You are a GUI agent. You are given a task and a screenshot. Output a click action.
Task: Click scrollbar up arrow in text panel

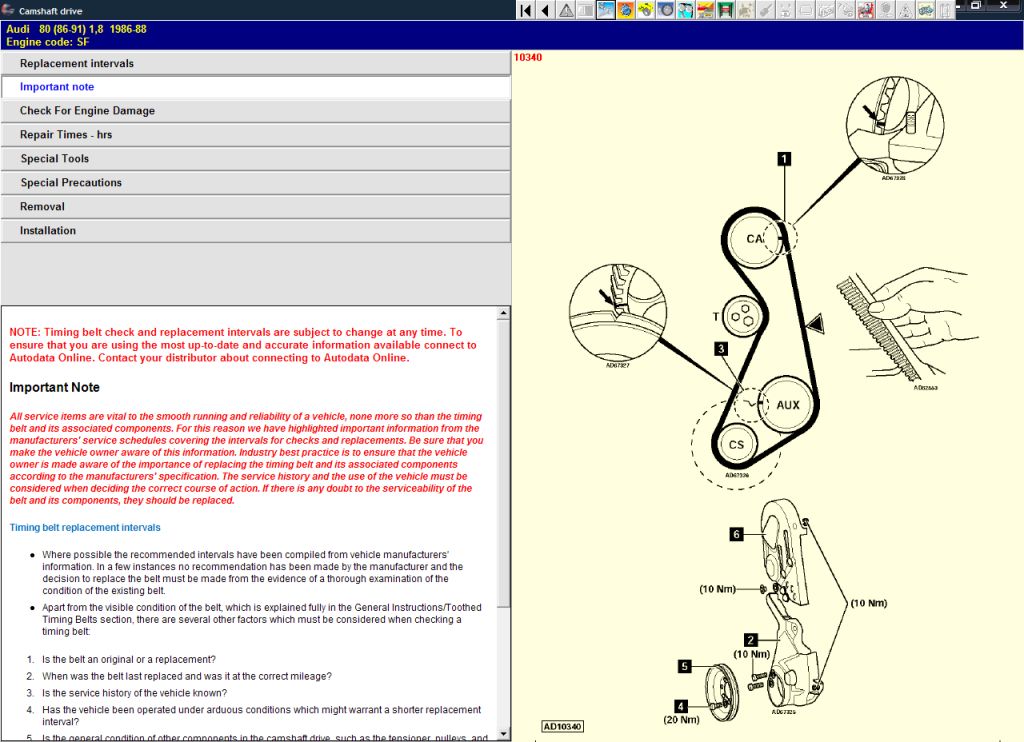(504, 314)
